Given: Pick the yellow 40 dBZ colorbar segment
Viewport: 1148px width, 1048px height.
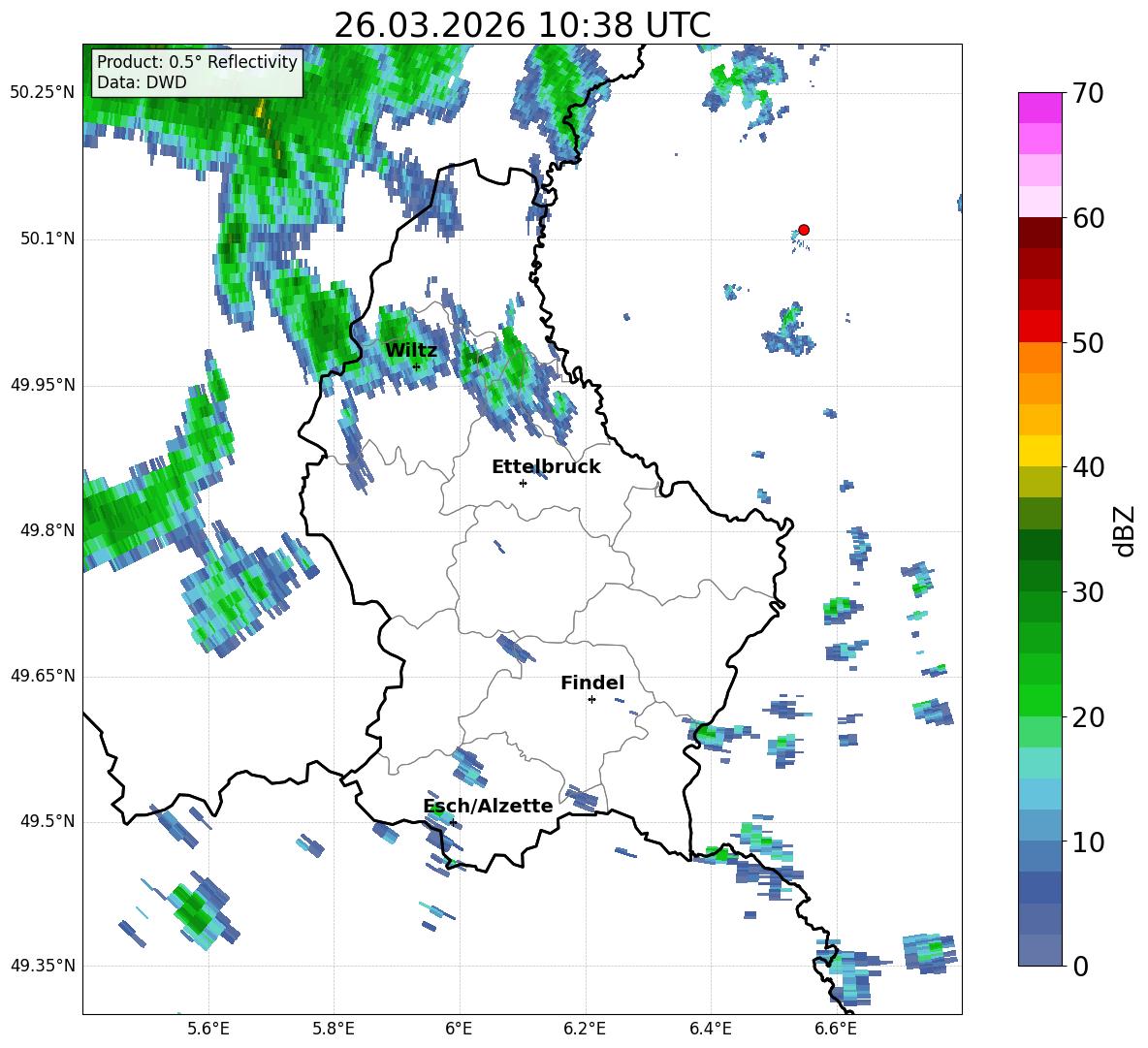Looking at the screenshot, I should point(1039,451).
